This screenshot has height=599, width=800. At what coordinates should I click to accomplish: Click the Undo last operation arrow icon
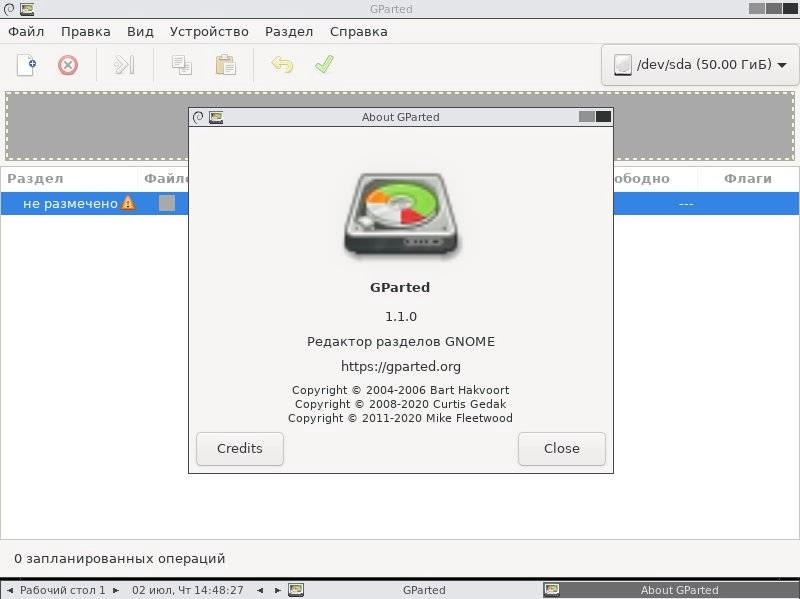[x=282, y=65]
